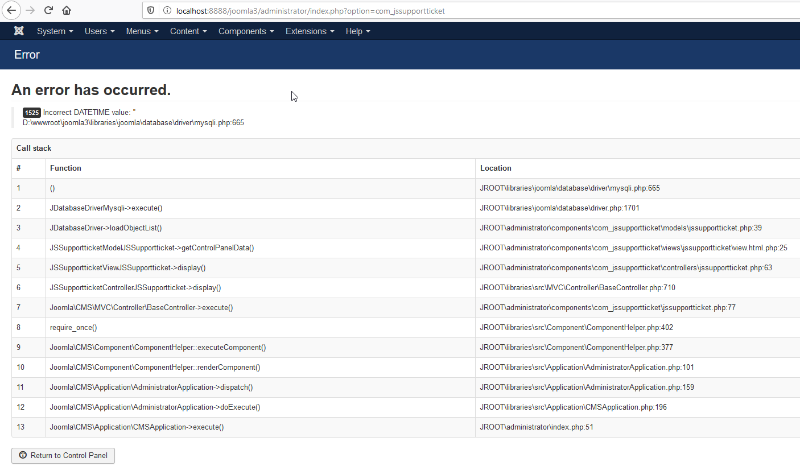This screenshot has height=474, width=800.
Task: Click Return to Control Panel button
Action: [63, 456]
